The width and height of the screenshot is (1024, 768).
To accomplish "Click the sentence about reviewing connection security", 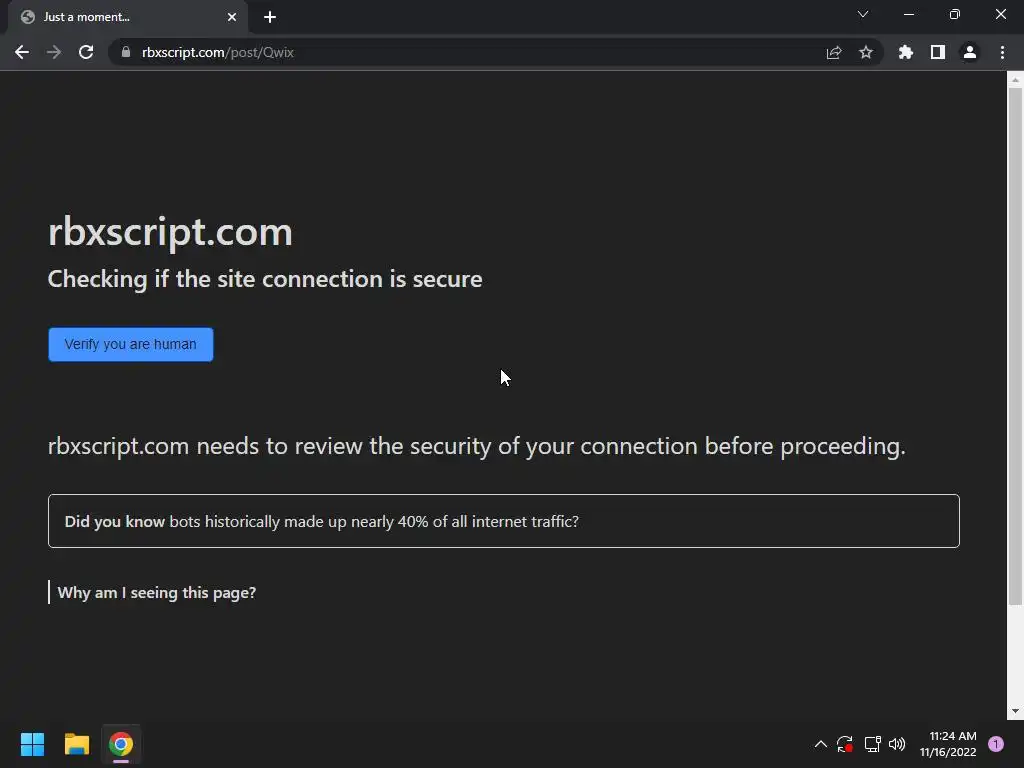I will point(477,446).
